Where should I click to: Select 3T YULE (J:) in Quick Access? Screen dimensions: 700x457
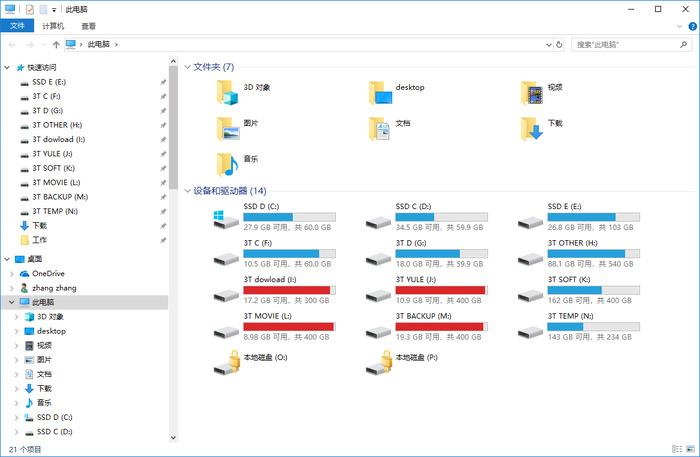click(52, 154)
